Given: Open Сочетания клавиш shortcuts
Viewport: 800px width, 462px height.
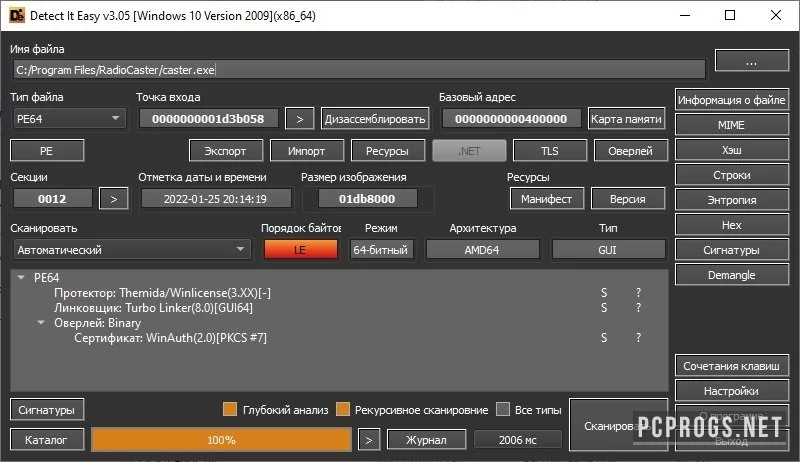Looking at the screenshot, I should 732,366.
